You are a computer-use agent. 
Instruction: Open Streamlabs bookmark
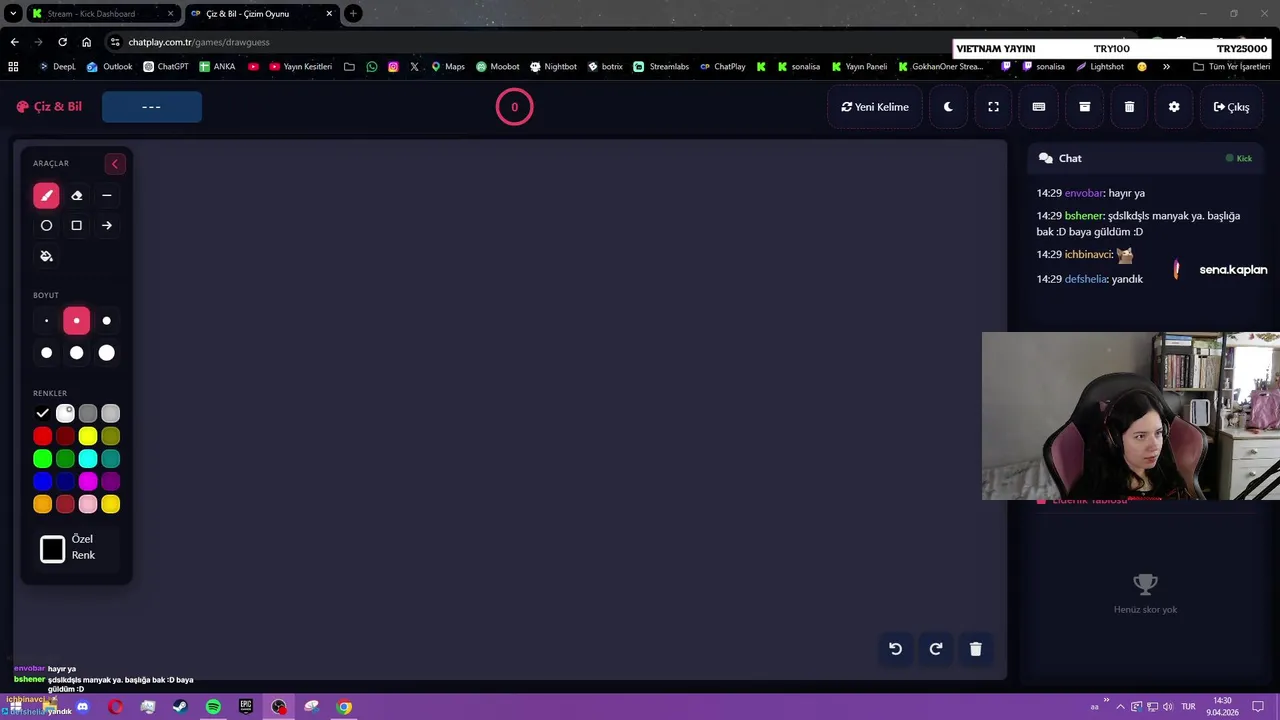point(661,67)
